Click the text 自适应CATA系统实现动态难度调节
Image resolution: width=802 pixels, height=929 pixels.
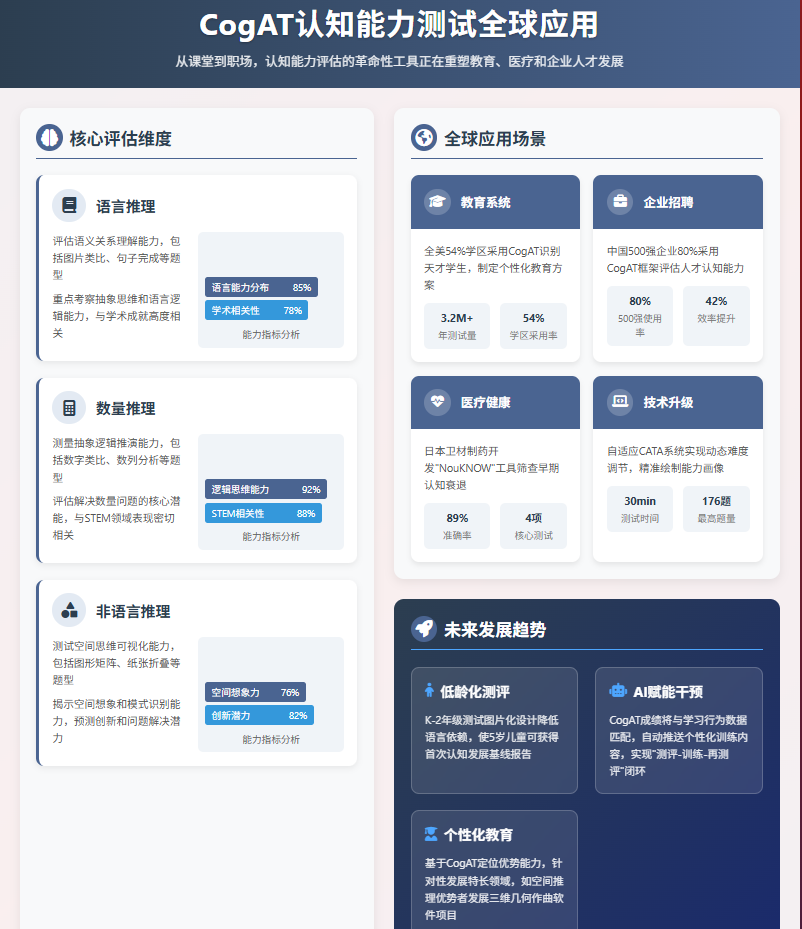point(678,459)
